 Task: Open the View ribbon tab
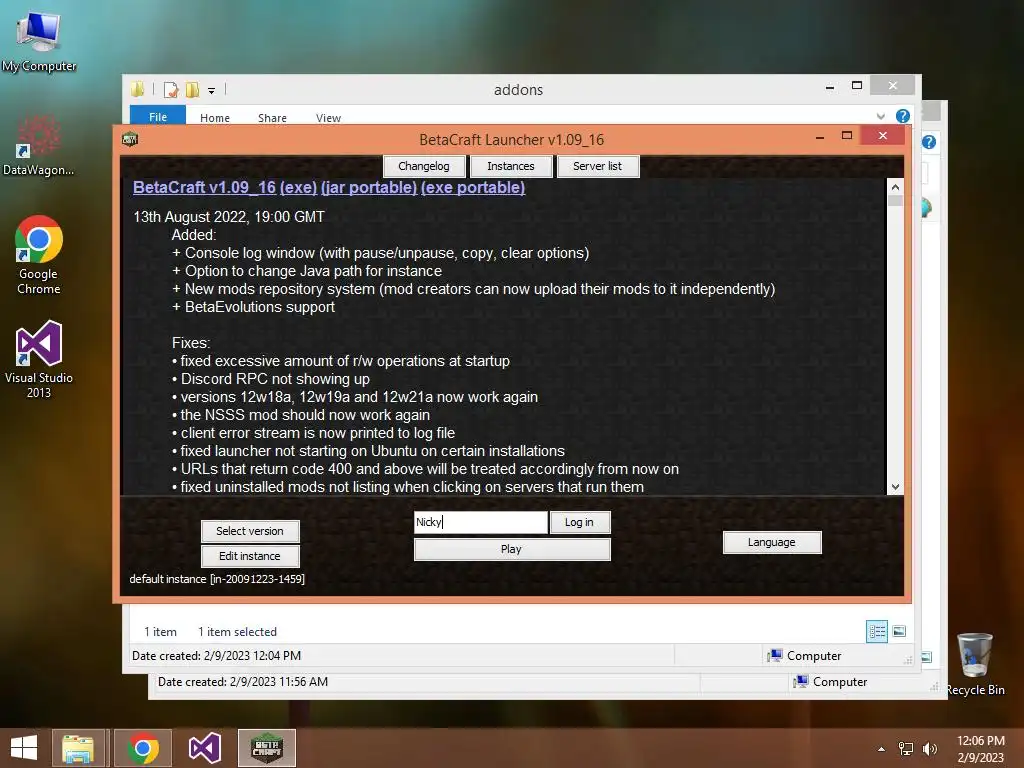pyautogui.click(x=328, y=118)
